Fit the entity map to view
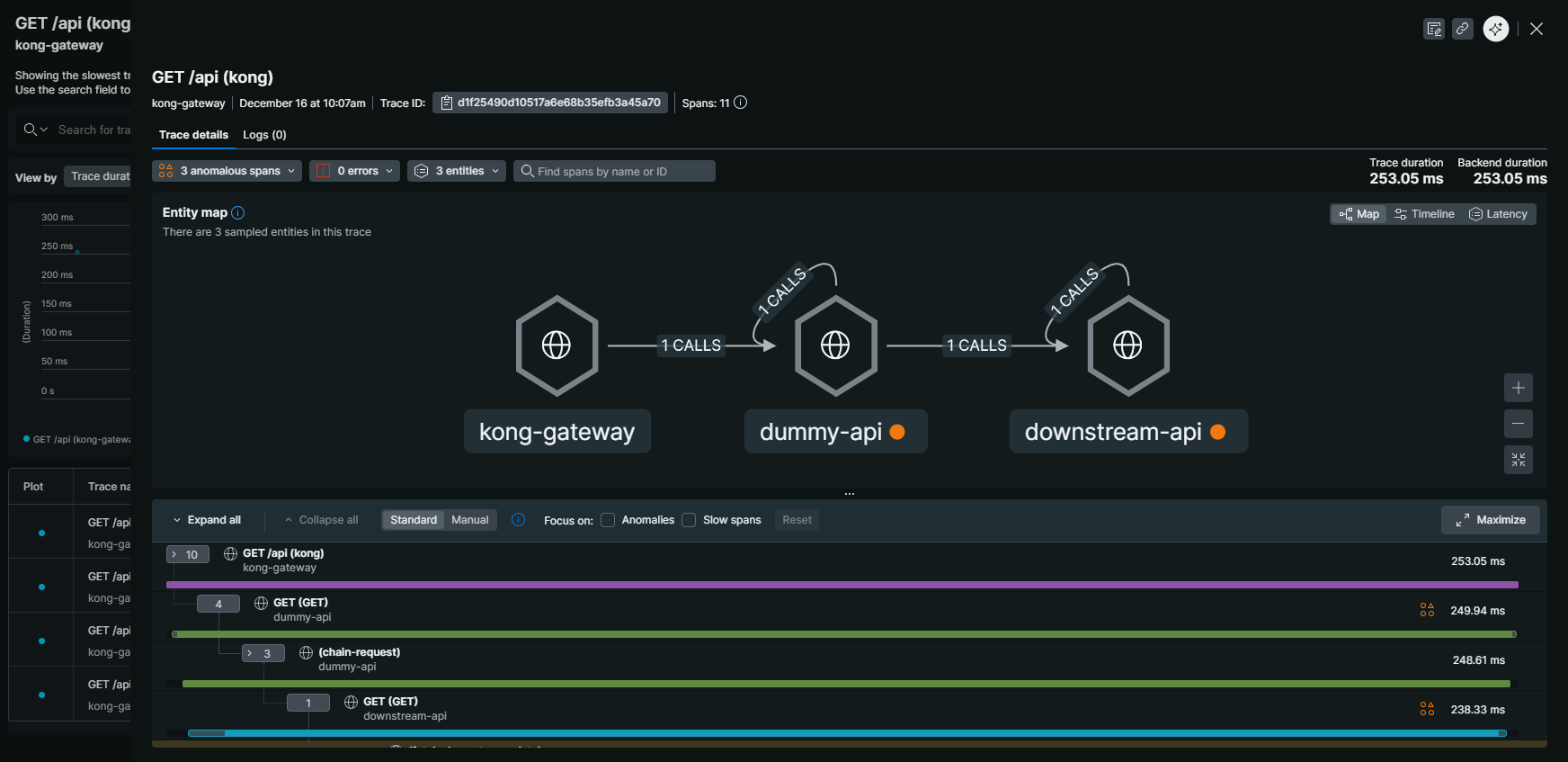The height and width of the screenshot is (762, 1568). coord(1518,460)
